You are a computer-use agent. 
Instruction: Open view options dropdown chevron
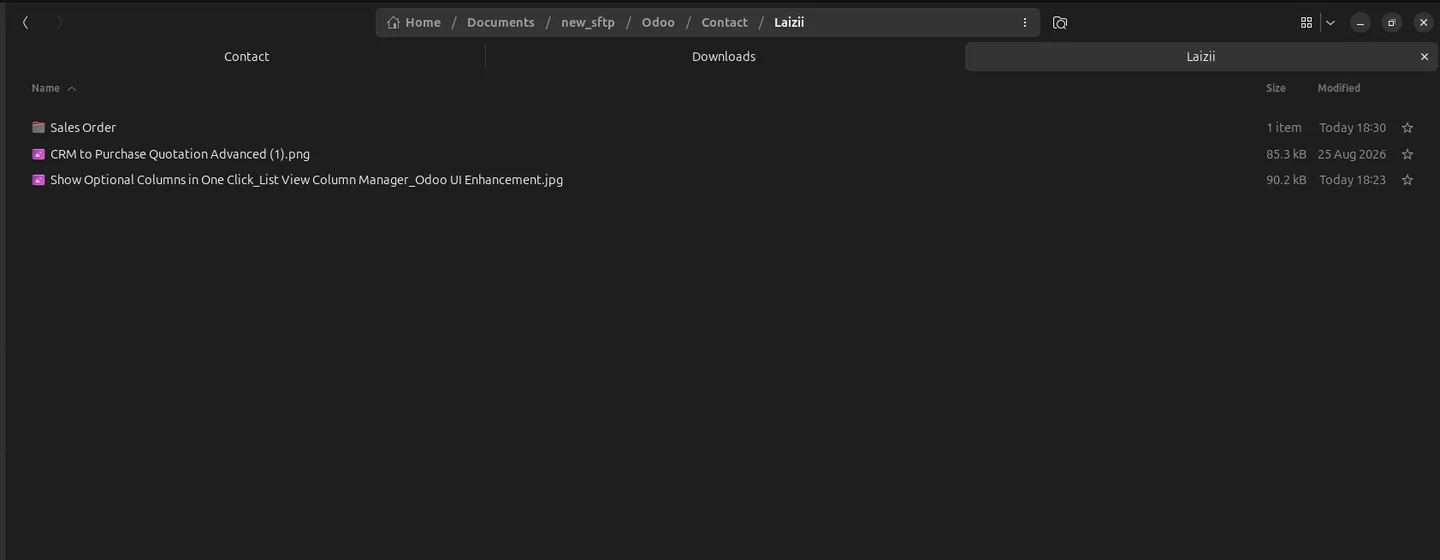click(1330, 22)
